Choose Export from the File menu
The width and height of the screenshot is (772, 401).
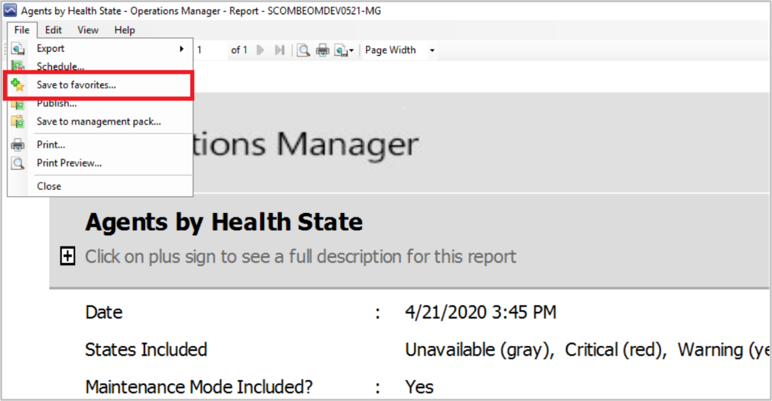point(100,48)
